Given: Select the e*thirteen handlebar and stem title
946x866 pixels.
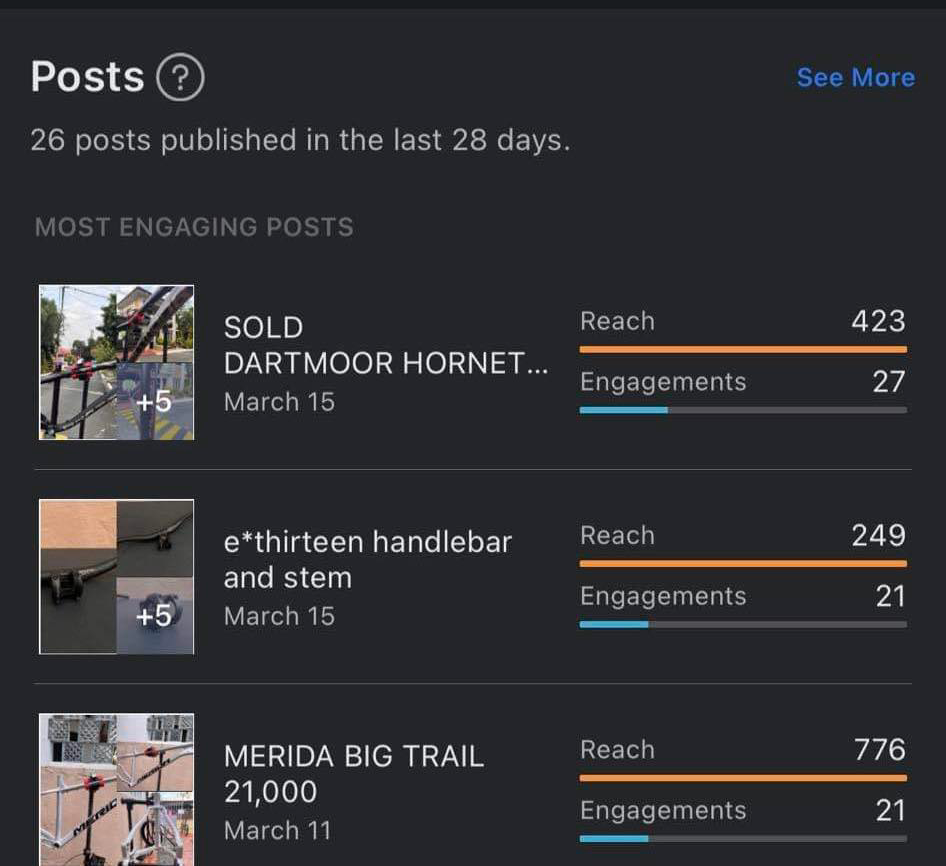Looking at the screenshot, I should pyautogui.click(x=367, y=559).
